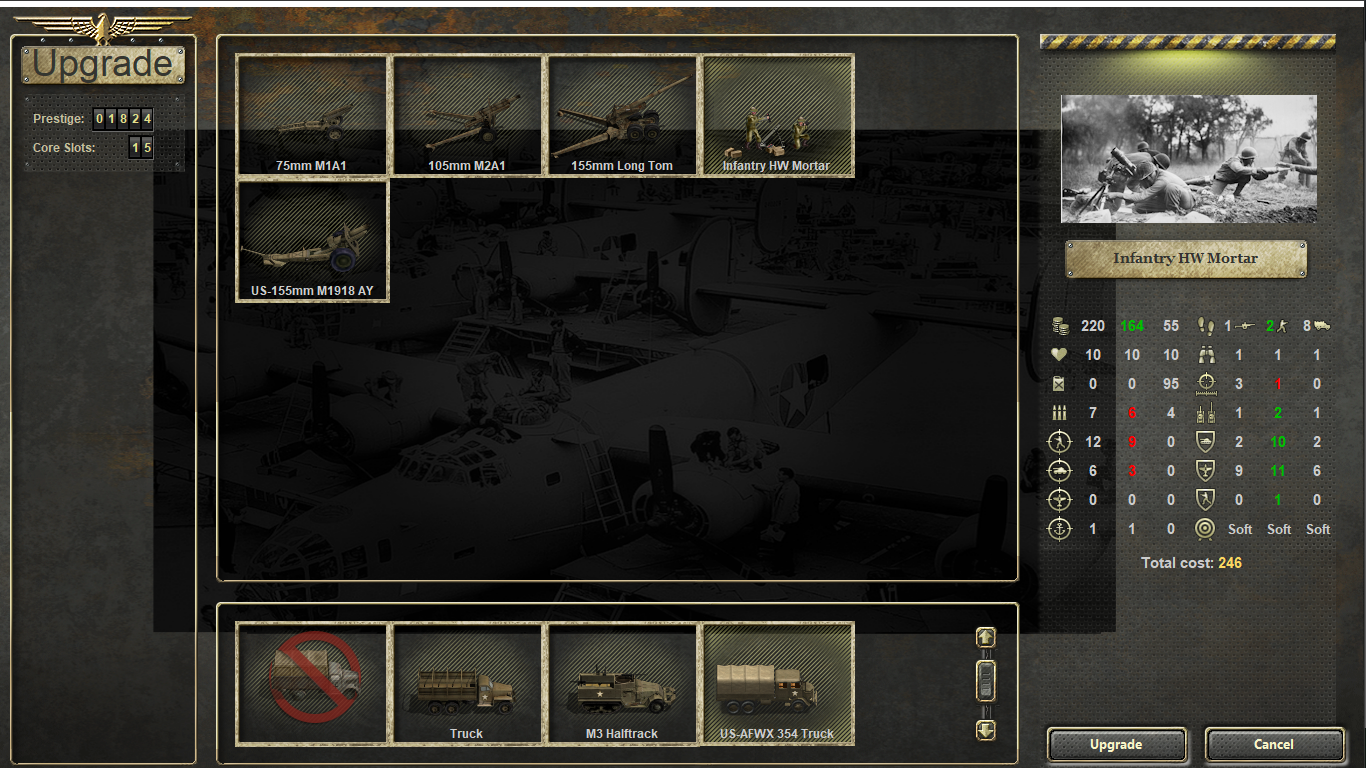Image resolution: width=1366 pixels, height=768 pixels.
Task: Click the binoculars spotting icon
Action: tap(1206, 355)
